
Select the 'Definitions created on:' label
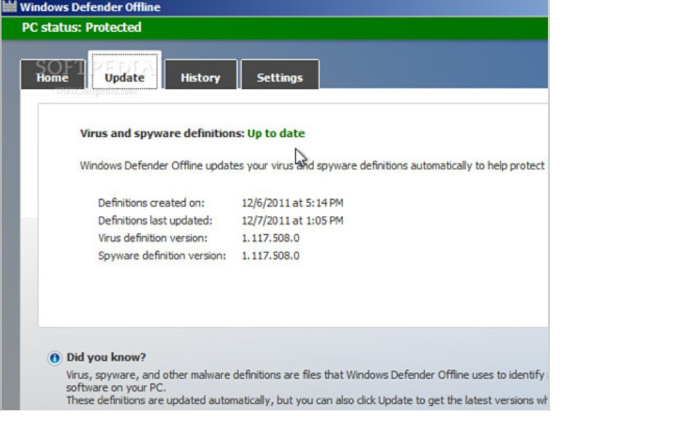(x=151, y=203)
